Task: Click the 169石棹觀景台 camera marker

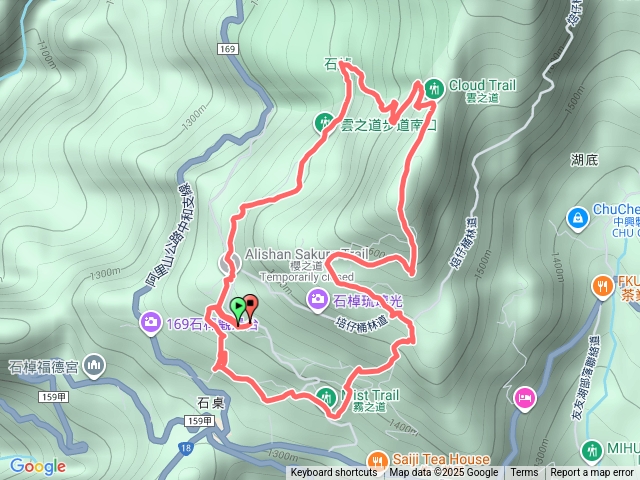Action: coord(151,324)
